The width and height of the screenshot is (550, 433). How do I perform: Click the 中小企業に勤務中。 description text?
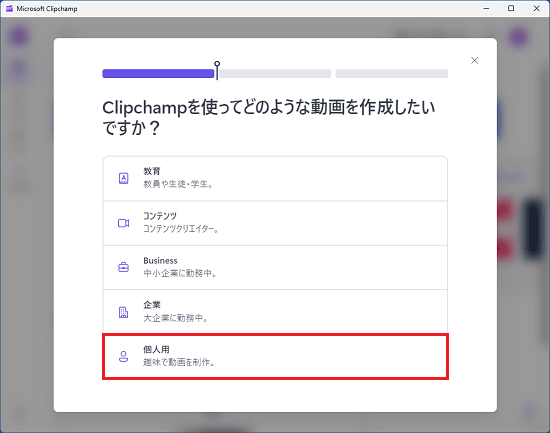(180, 273)
